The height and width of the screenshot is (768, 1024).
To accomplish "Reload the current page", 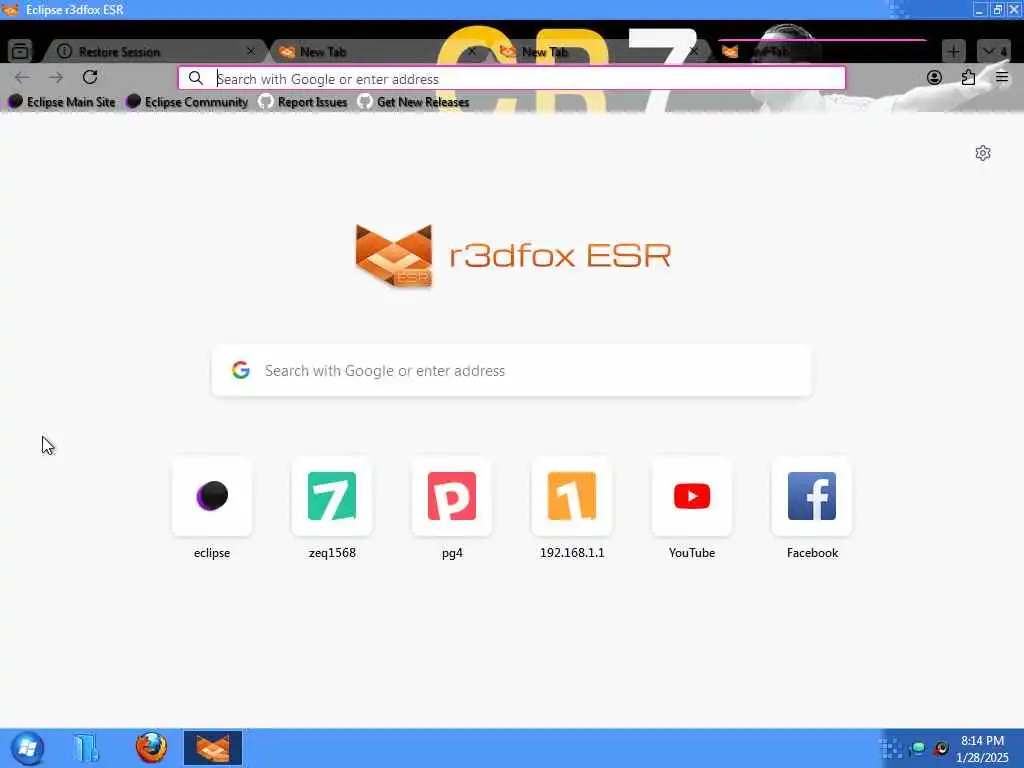I will pyautogui.click(x=90, y=77).
